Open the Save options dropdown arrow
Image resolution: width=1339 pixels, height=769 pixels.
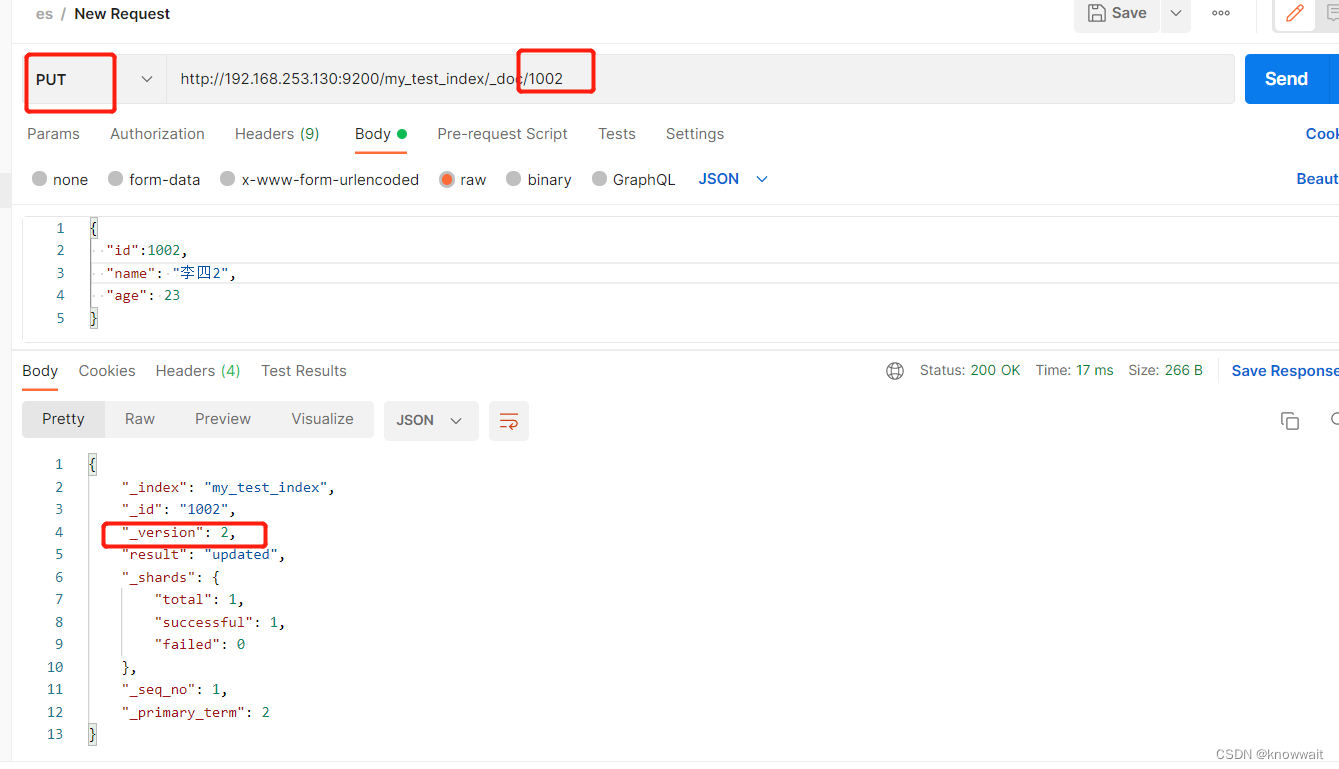click(x=1176, y=14)
